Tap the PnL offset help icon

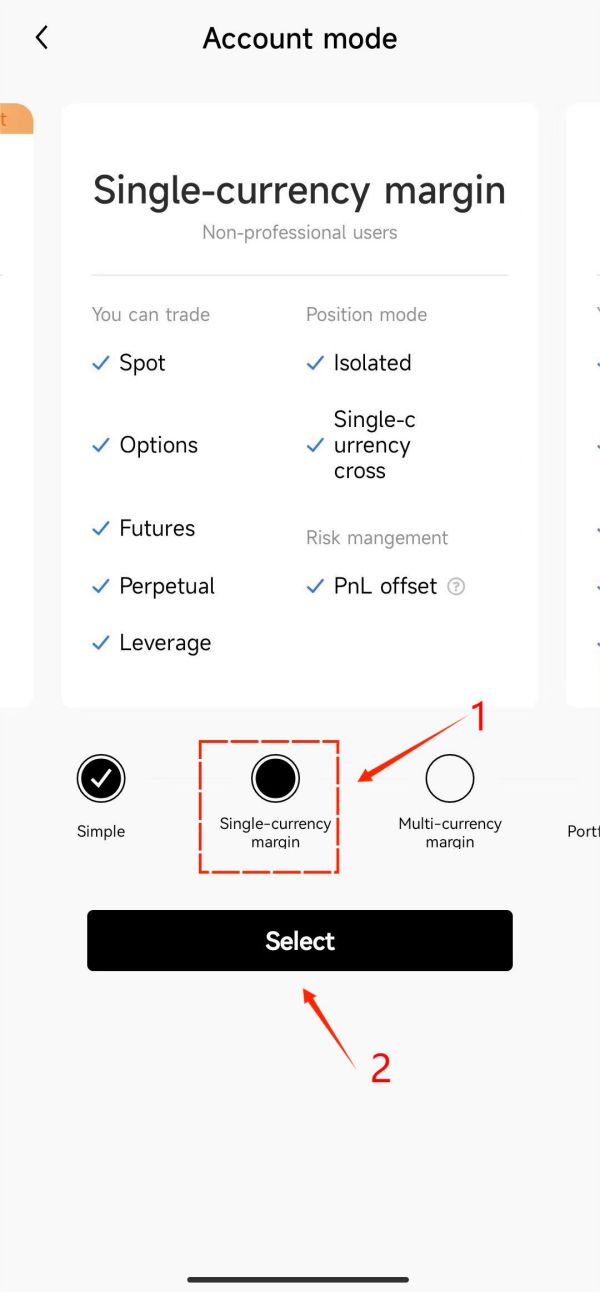456,587
